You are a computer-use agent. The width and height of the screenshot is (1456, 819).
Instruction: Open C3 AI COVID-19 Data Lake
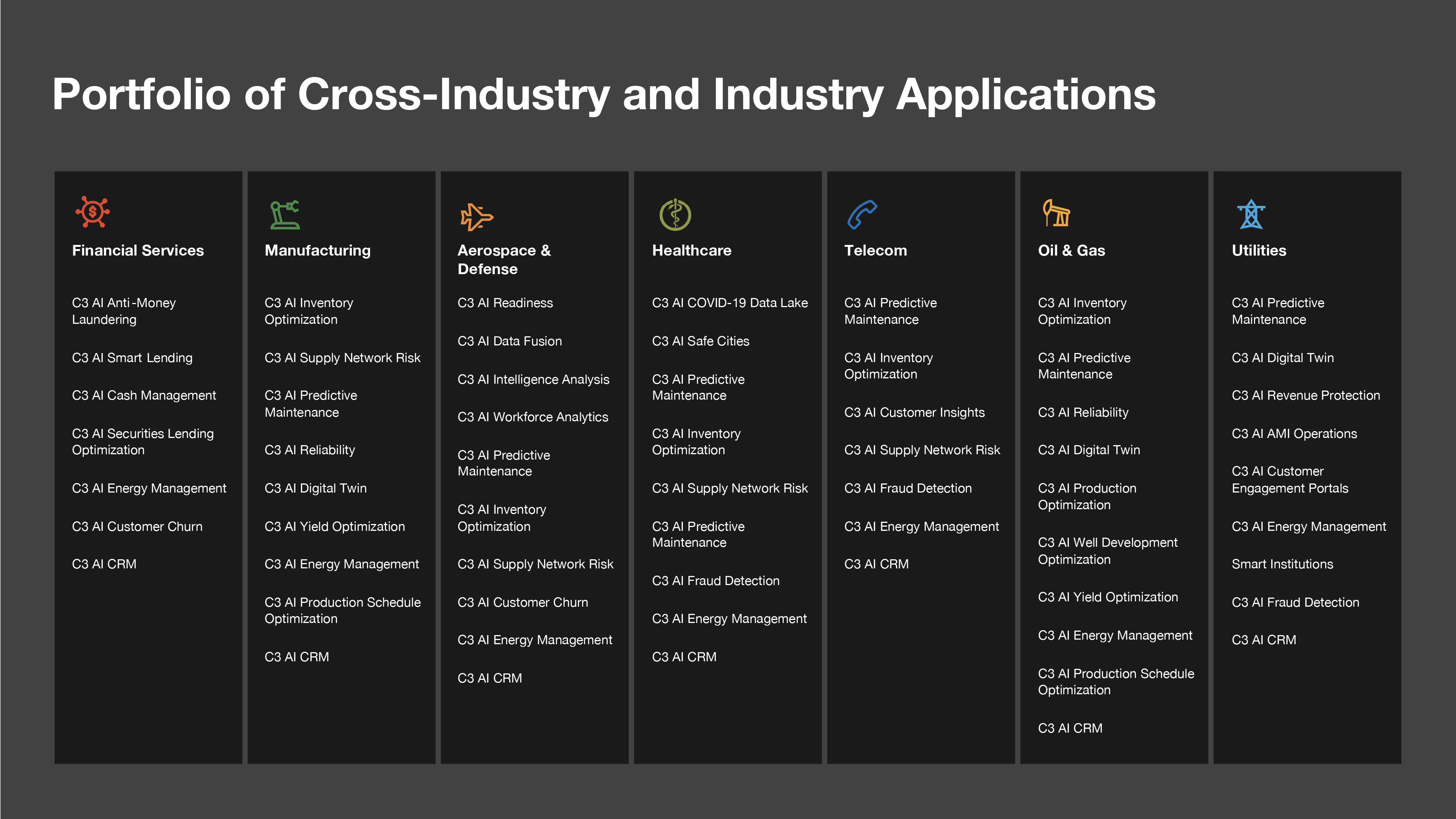pyautogui.click(x=729, y=303)
